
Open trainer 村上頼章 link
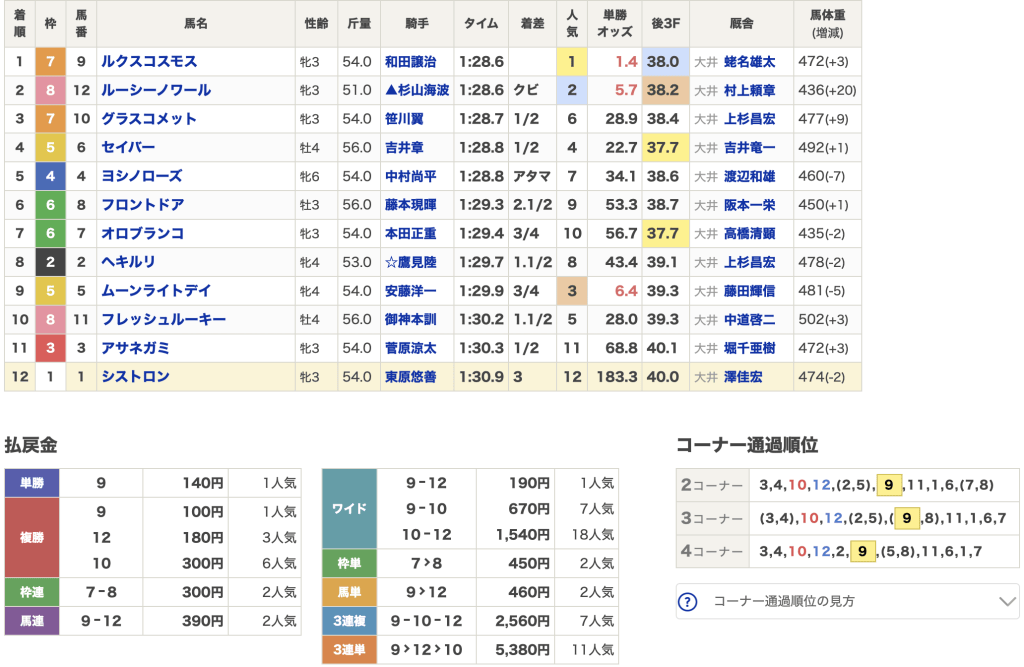pyautogui.click(x=749, y=90)
